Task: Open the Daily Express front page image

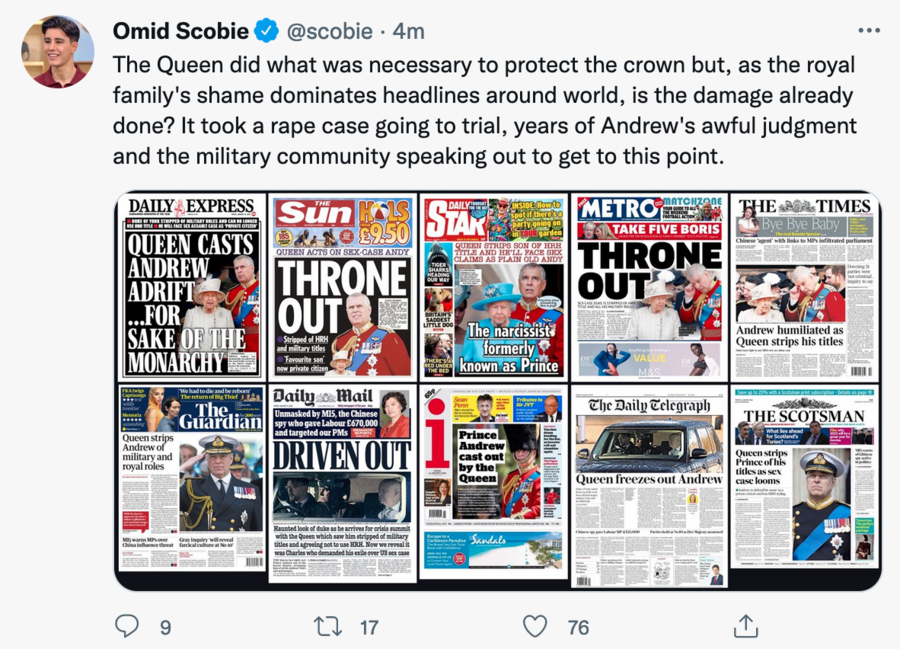Action: pos(191,287)
